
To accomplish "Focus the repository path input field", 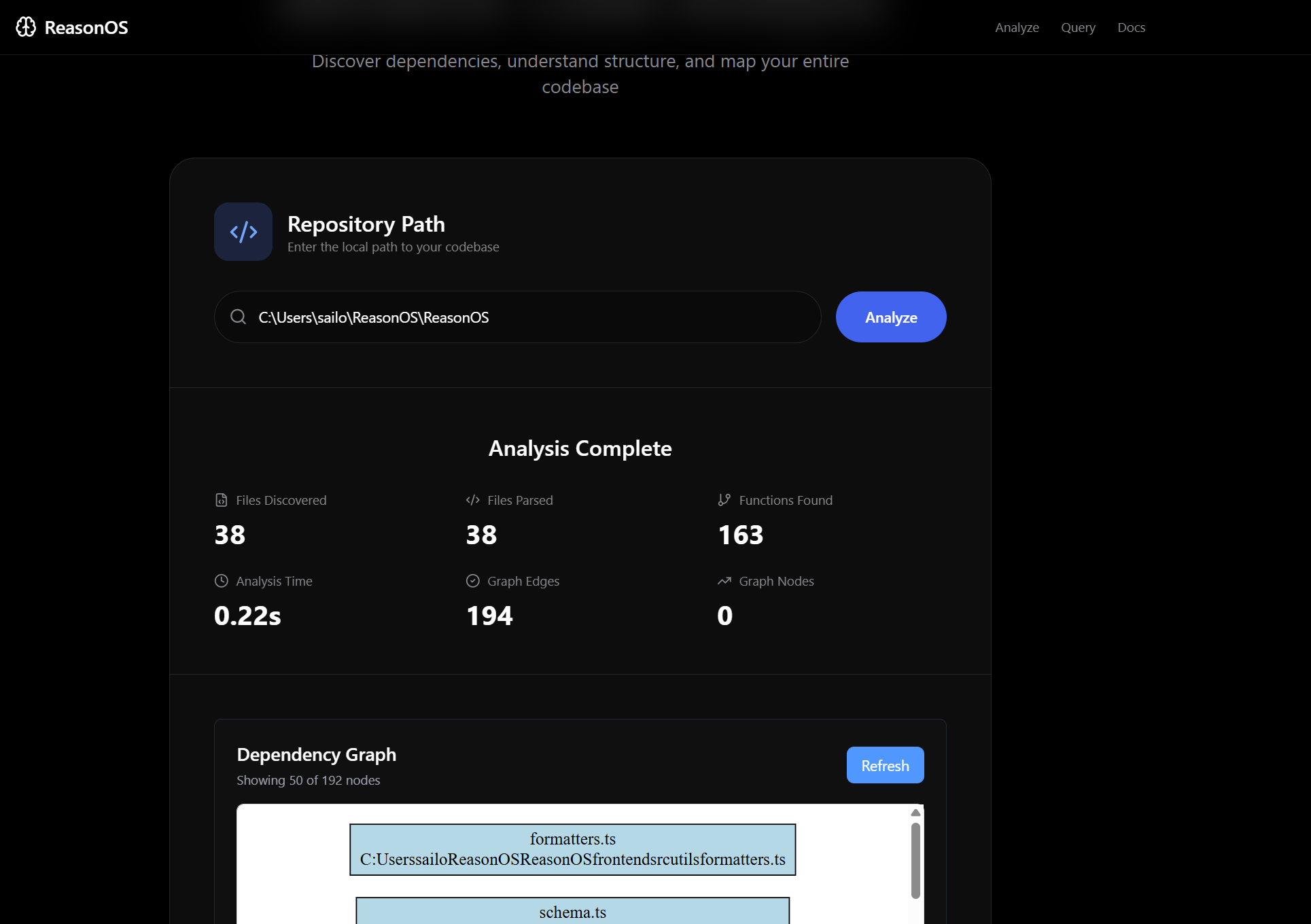I will [530, 317].
